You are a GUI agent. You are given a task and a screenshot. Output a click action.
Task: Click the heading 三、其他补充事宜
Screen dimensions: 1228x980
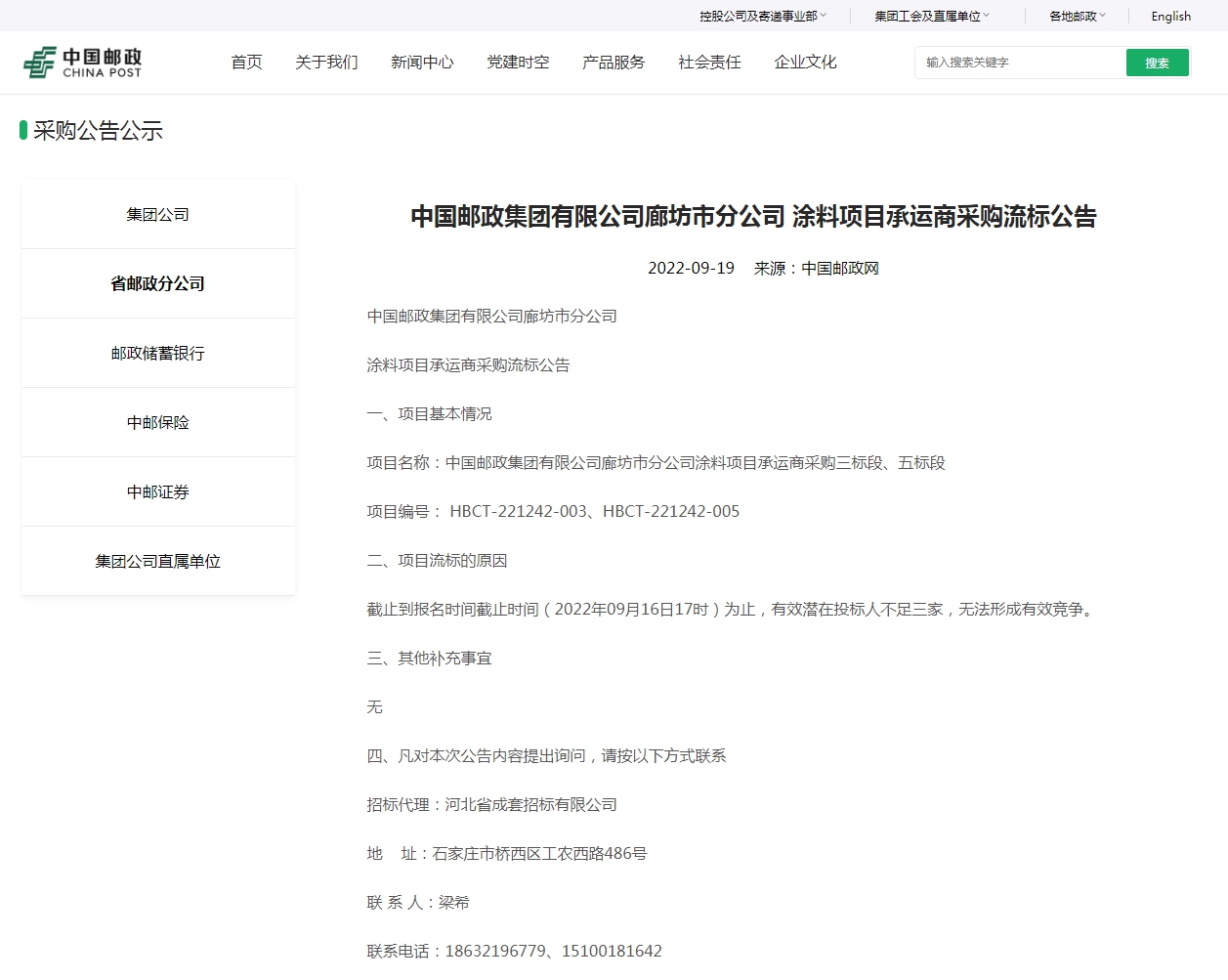(x=430, y=658)
